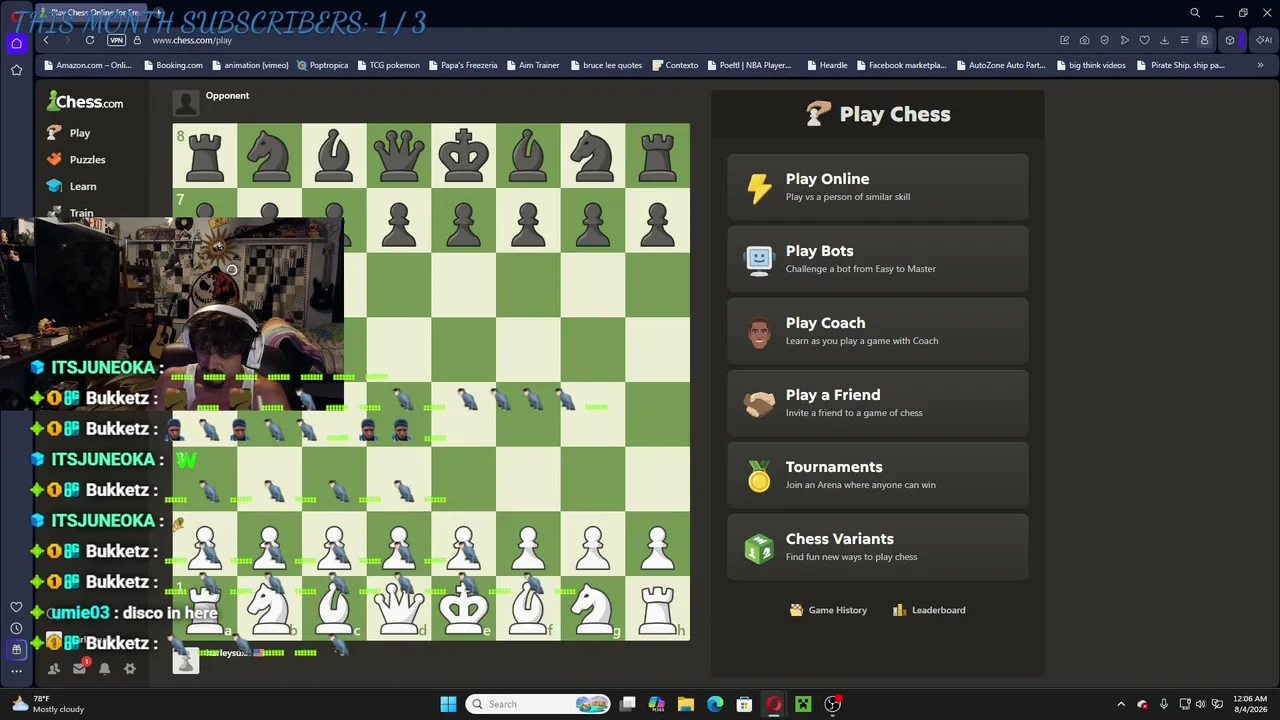Open the browser sidebar more options dots
The width and height of the screenshot is (1280, 720).
[x=16, y=671]
